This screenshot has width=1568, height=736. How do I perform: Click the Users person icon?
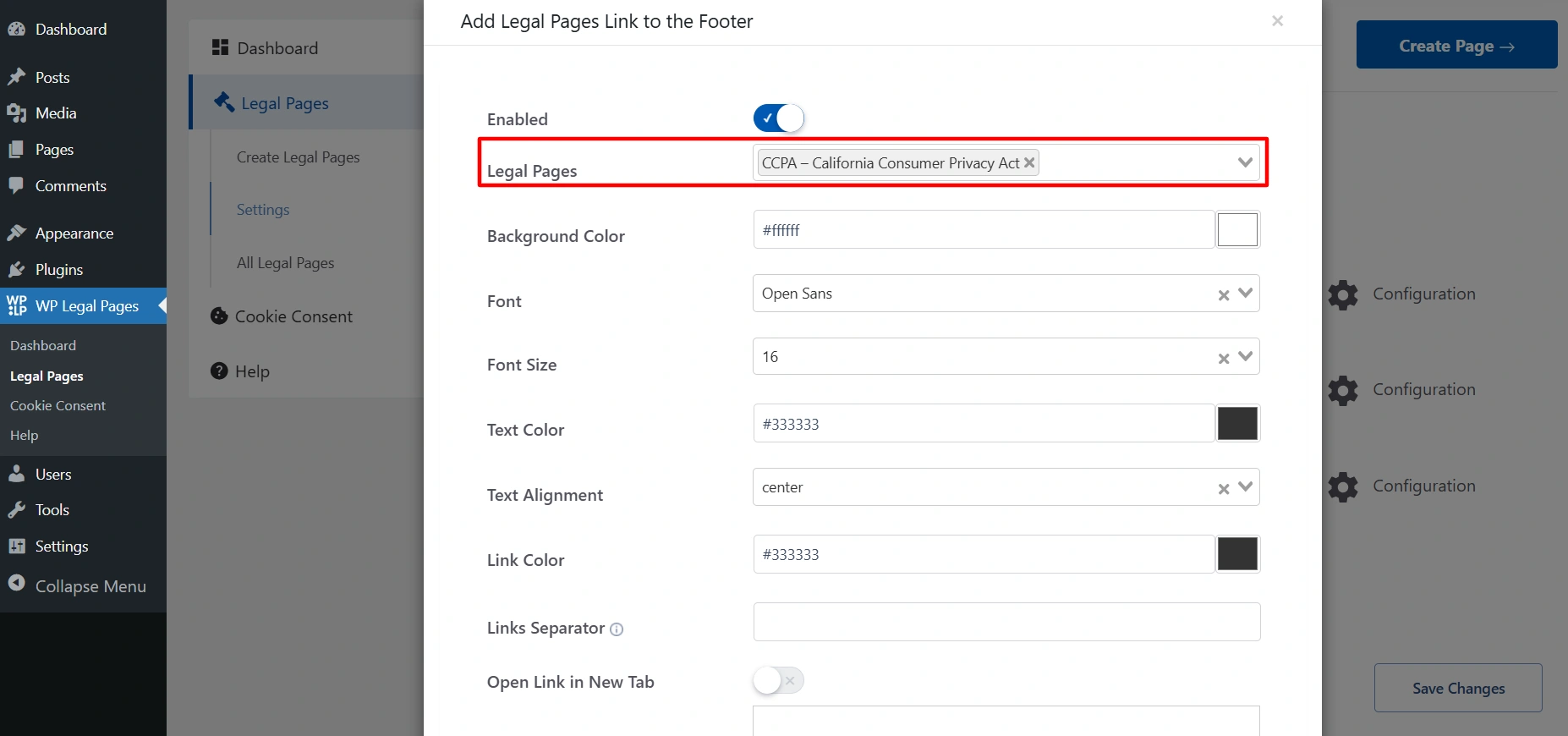pyautogui.click(x=17, y=475)
